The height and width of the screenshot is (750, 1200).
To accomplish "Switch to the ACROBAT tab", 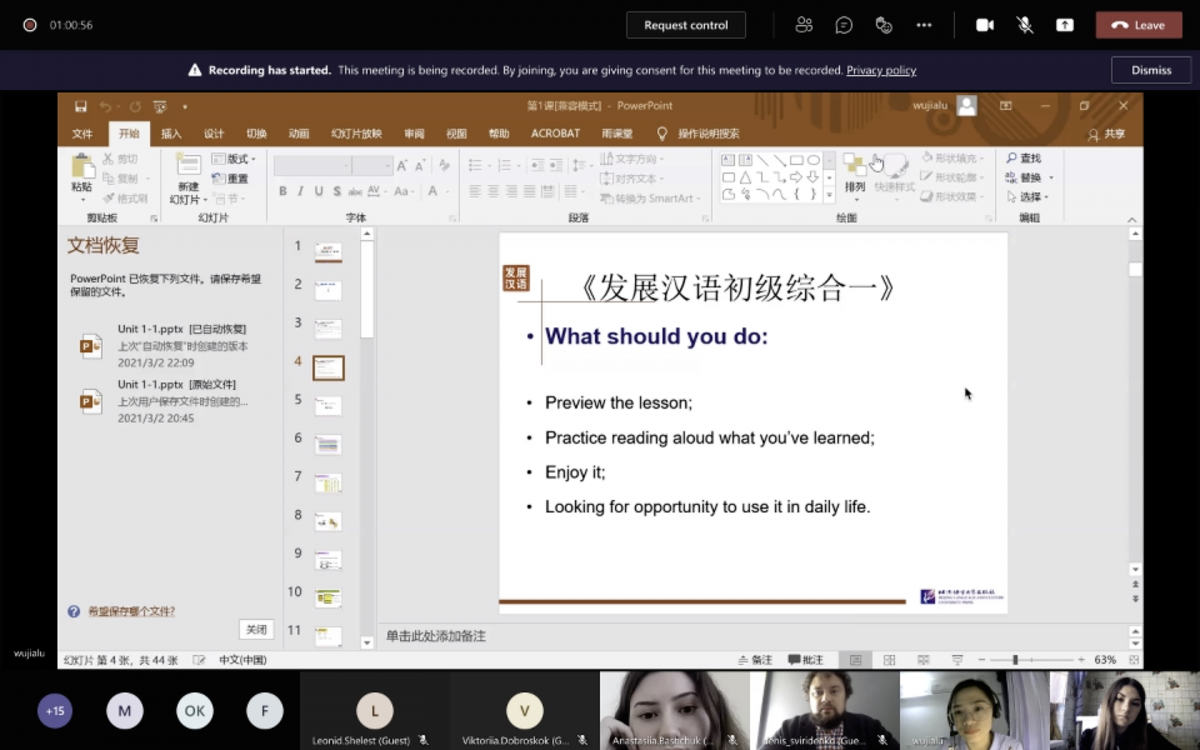I will 555,134.
